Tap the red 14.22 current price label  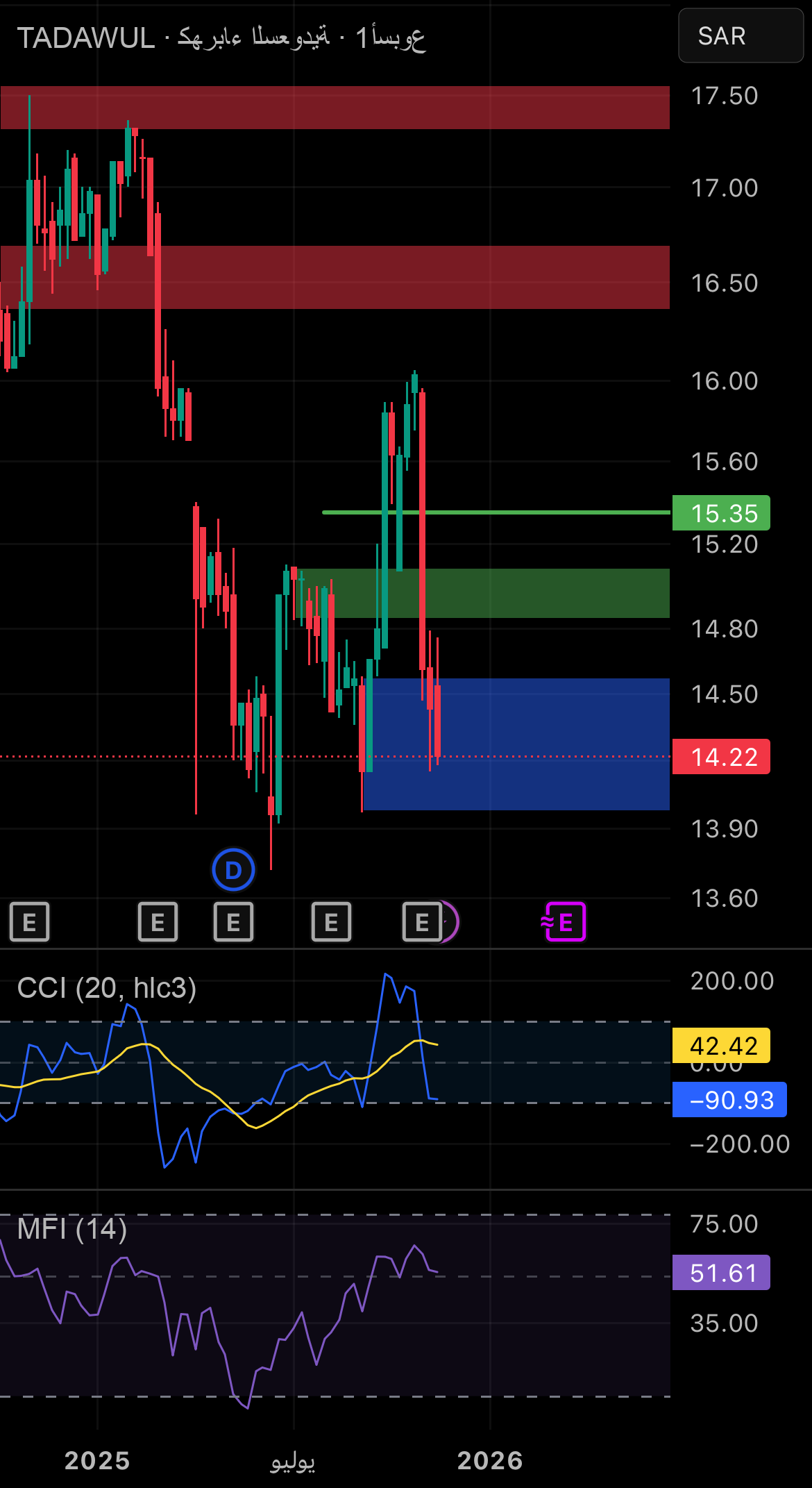click(721, 757)
